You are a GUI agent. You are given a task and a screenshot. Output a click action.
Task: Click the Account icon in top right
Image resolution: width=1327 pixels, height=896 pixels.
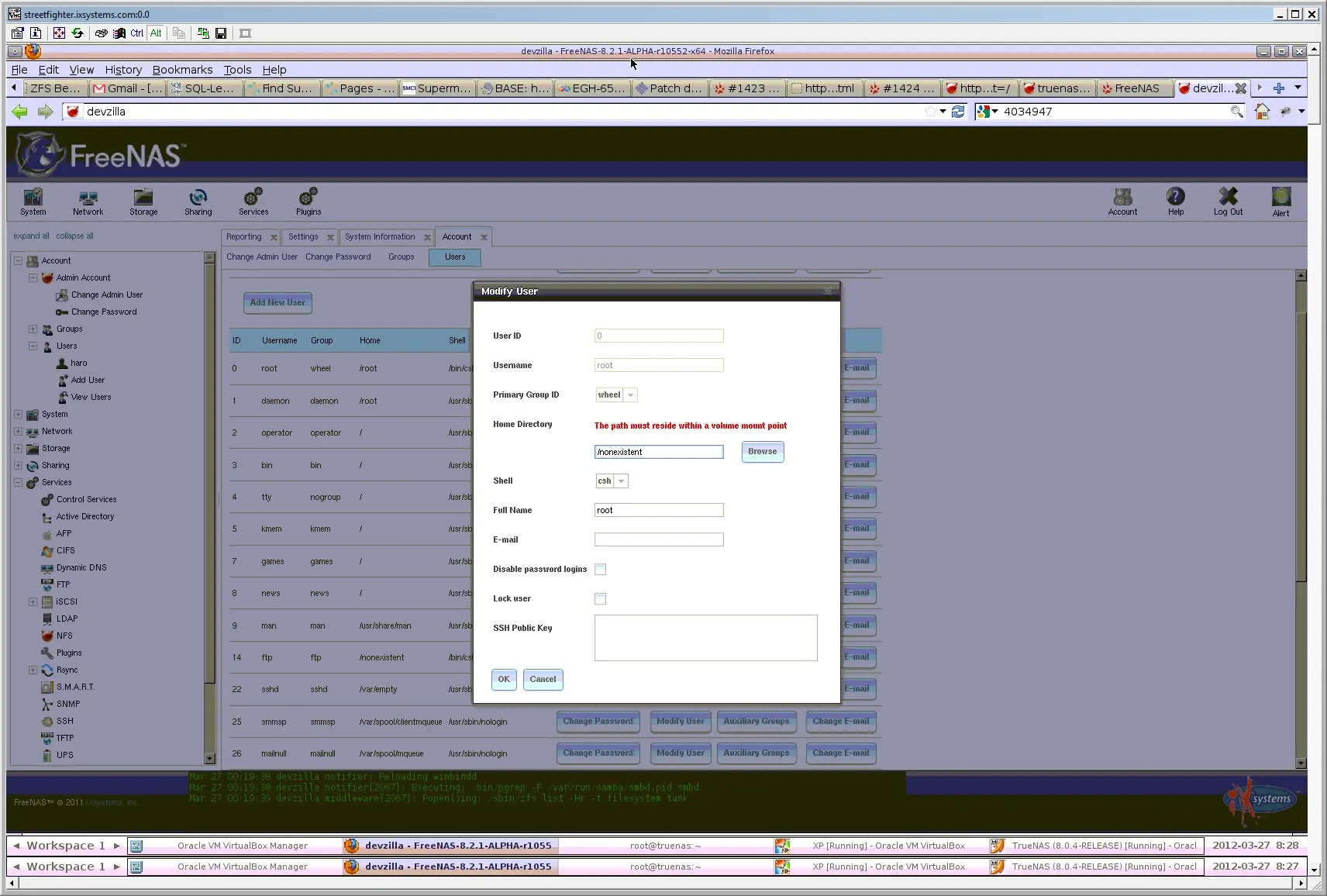(x=1122, y=202)
